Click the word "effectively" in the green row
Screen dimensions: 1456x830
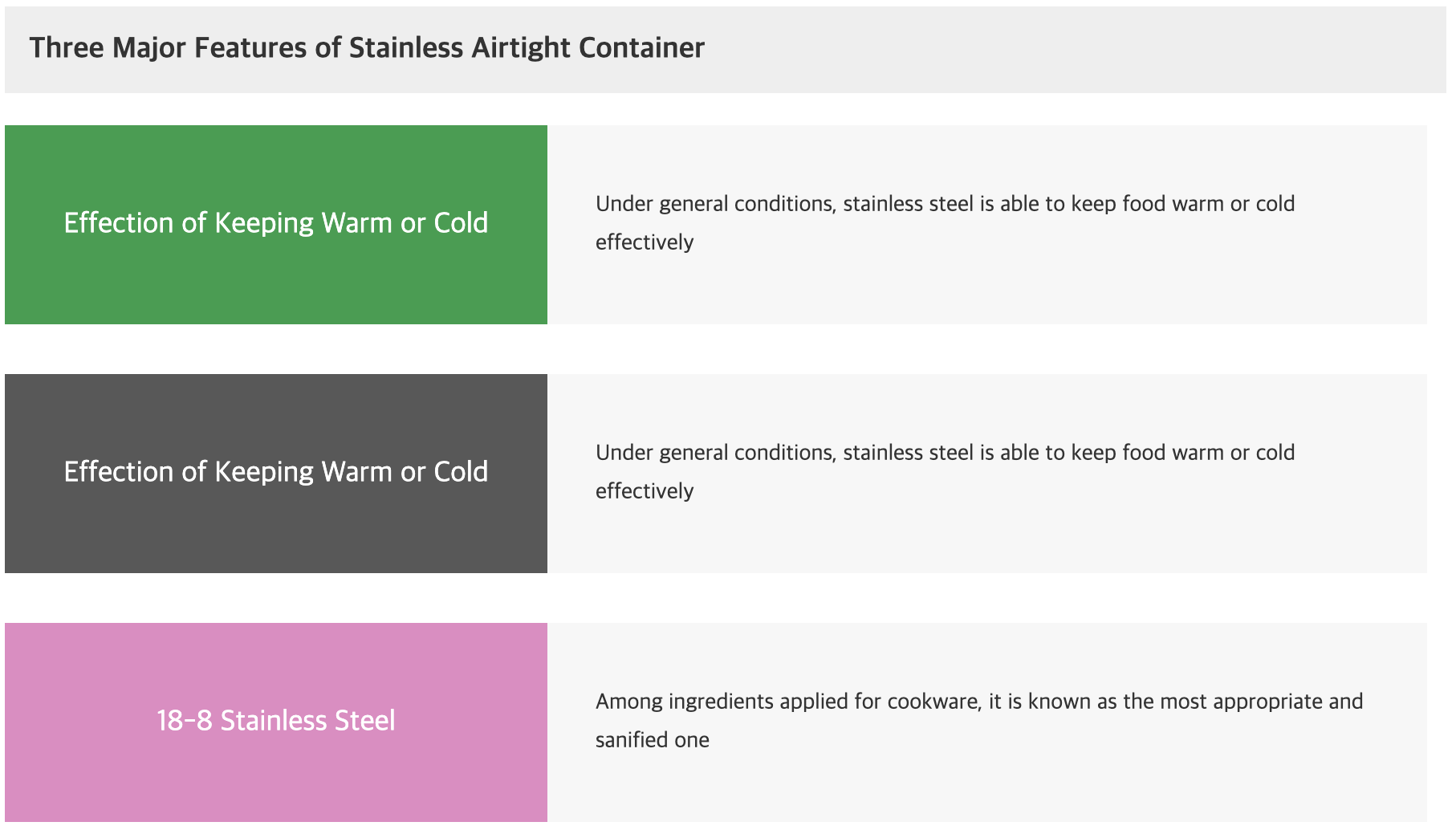[644, 242]
